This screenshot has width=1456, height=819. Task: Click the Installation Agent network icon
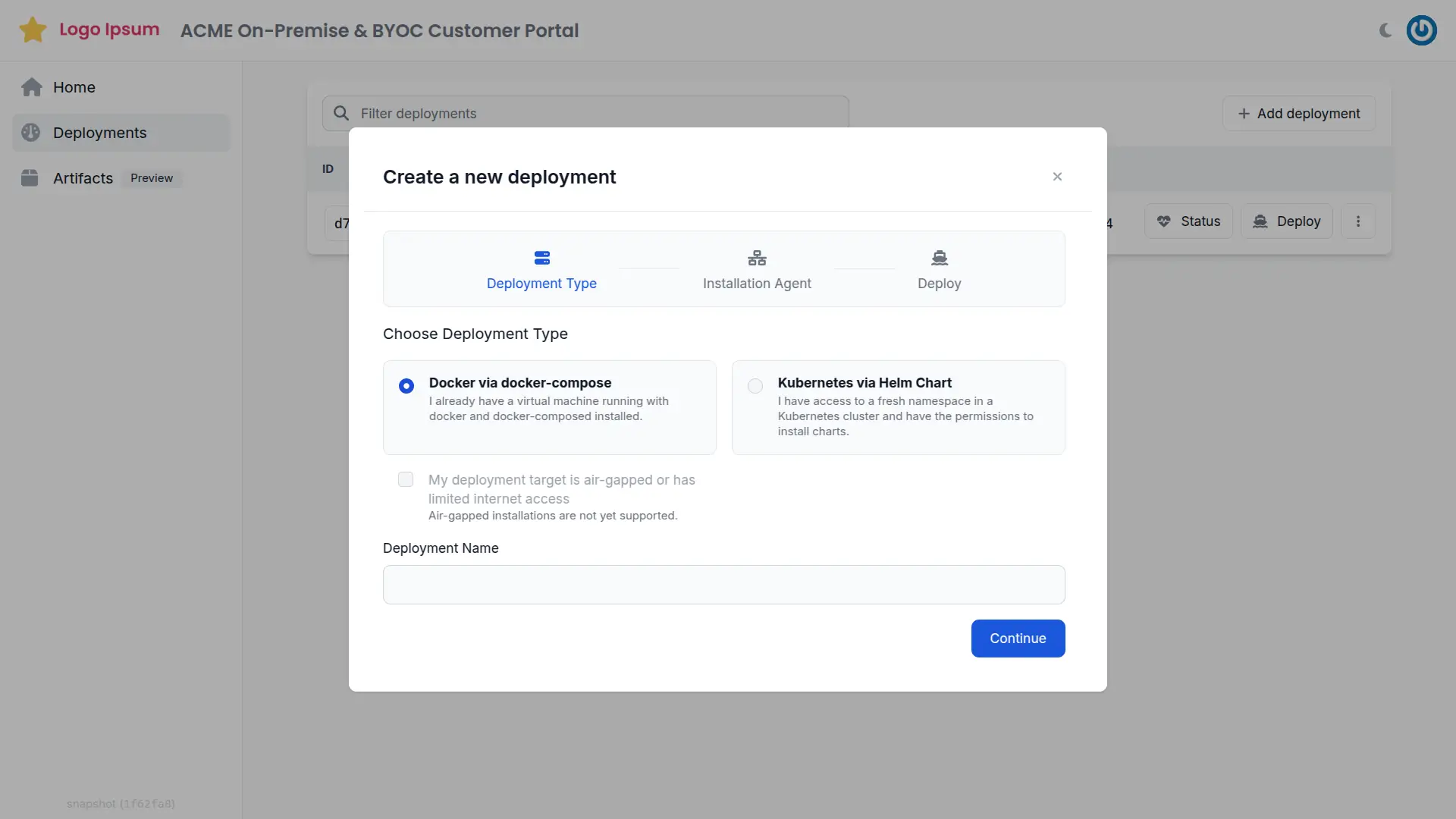757,258
